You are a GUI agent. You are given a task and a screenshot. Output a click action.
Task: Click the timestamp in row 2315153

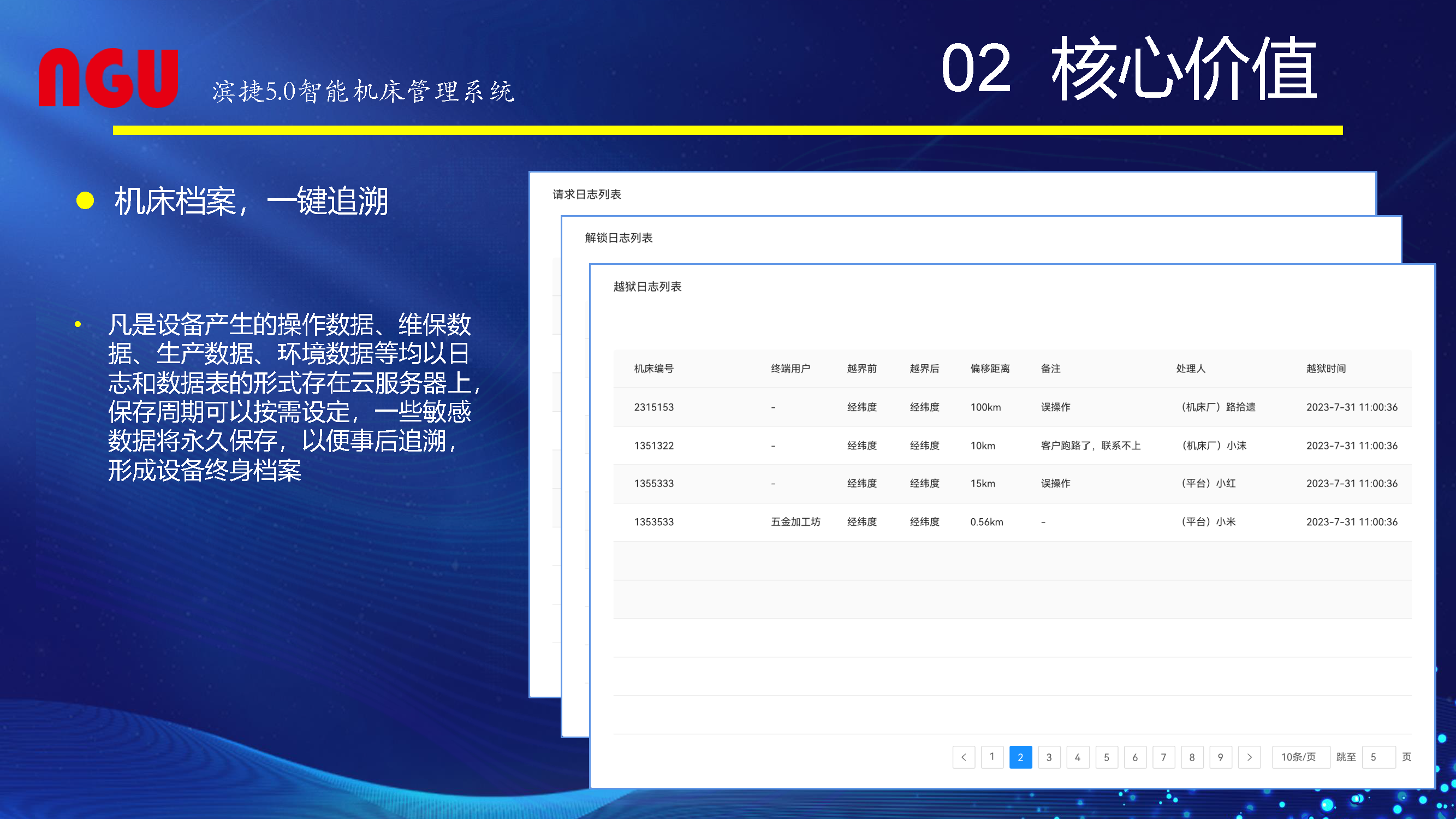[1352, 407]
